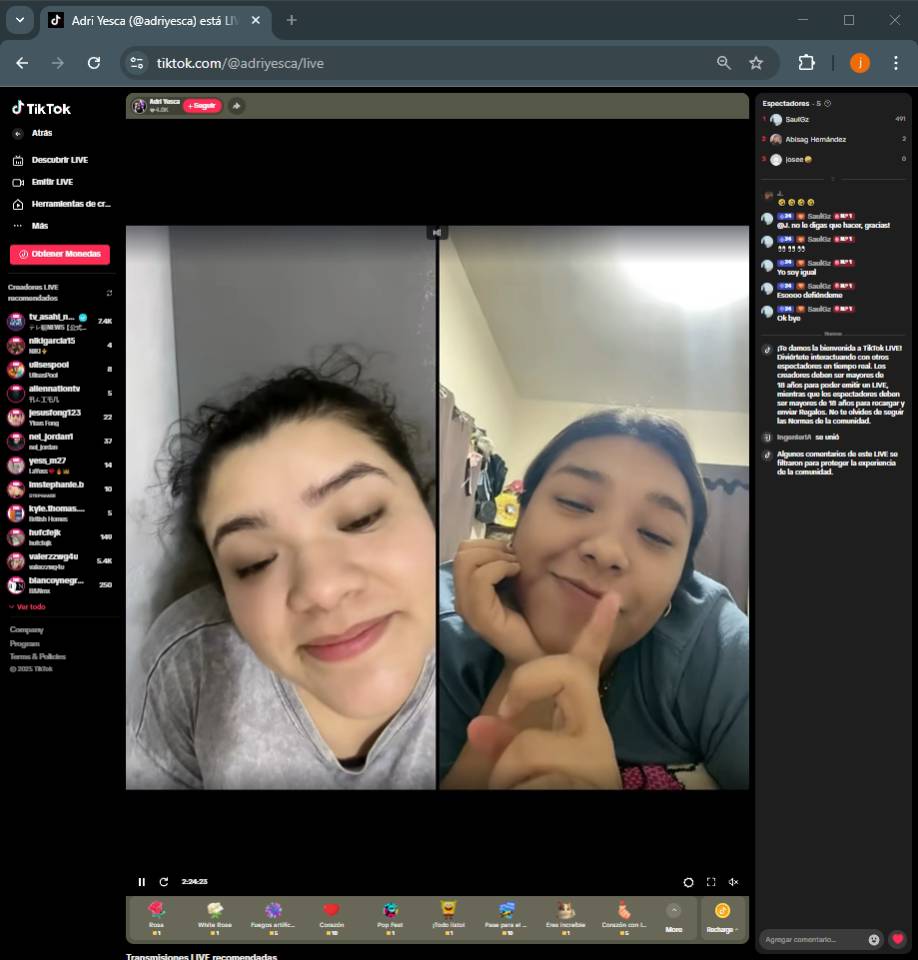Expand the More gifts panel
Image resolution: width=918 pixels, height=960 pixels.
pos(674,915)
